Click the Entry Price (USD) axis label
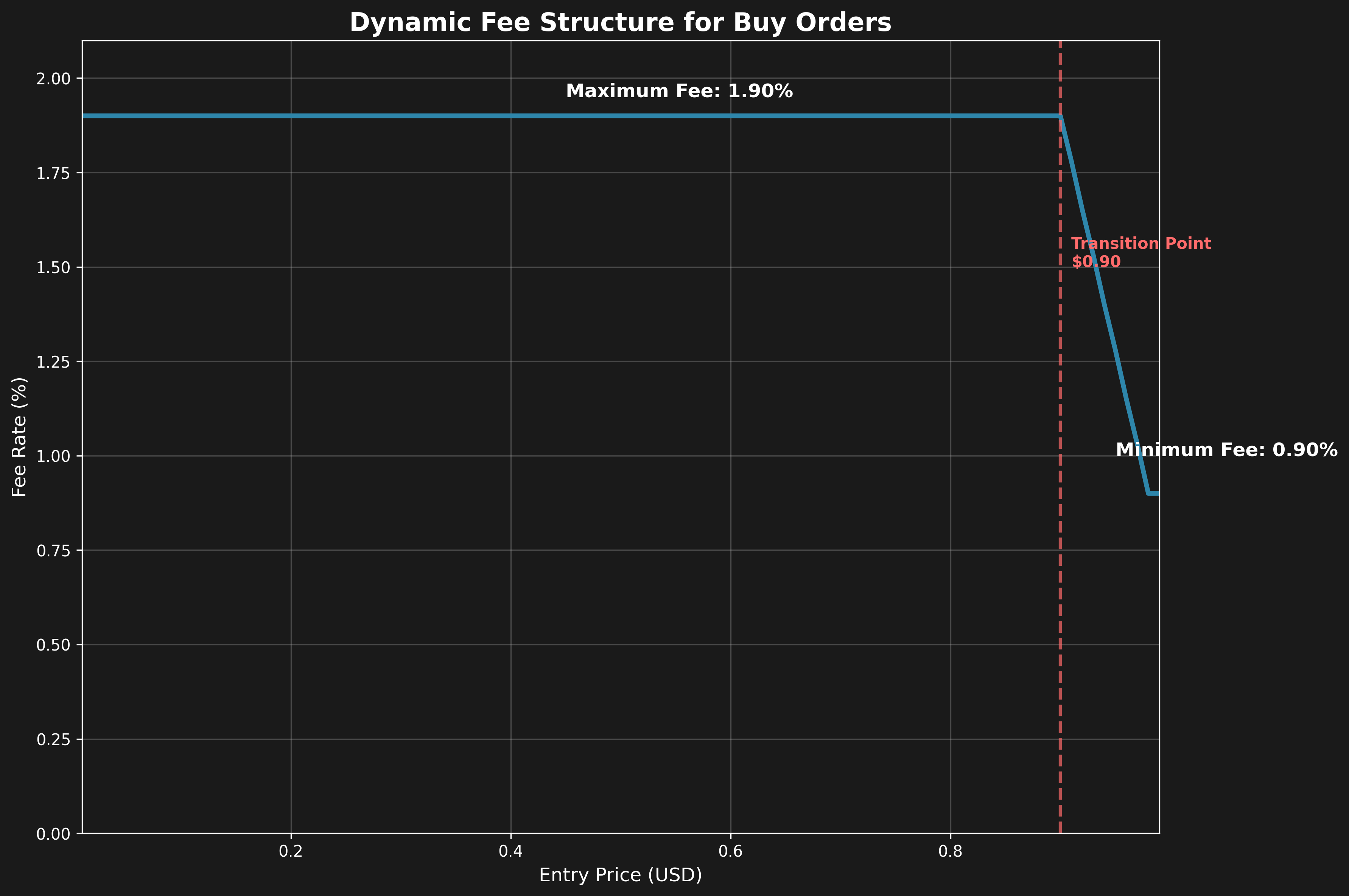1349x896 pixels. pyautogui.click(x=620, y=875)
